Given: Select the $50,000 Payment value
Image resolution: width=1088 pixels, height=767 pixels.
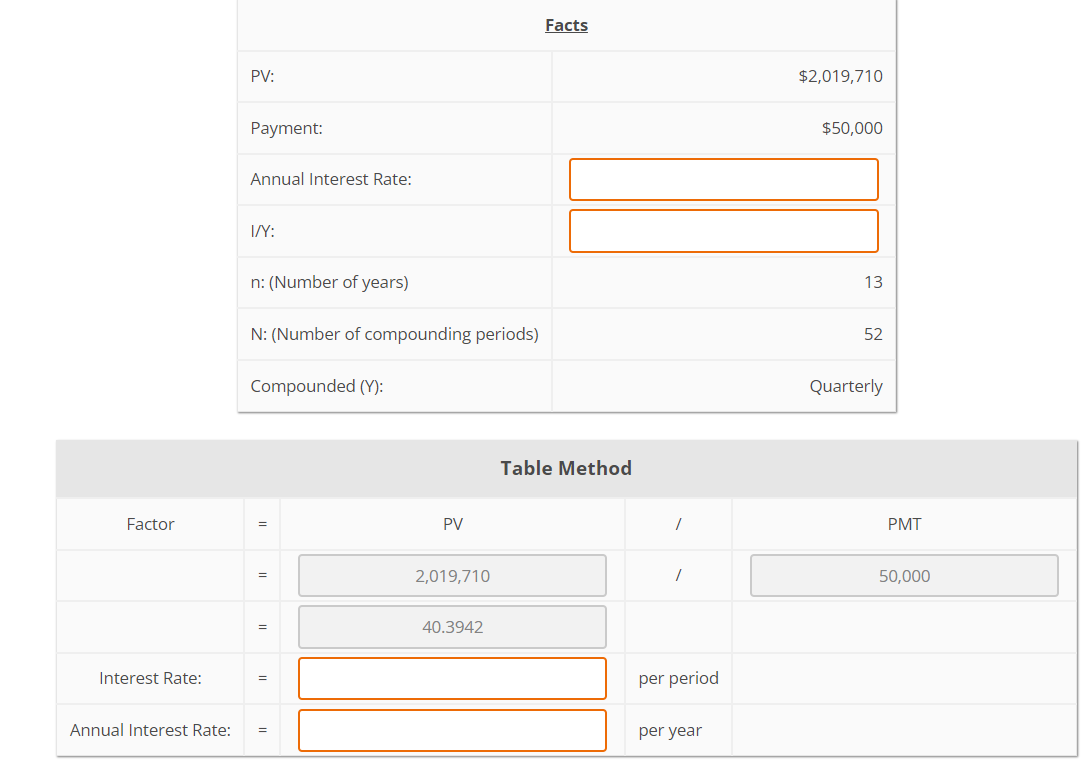Looking at the screenshot, I should 852,128.
